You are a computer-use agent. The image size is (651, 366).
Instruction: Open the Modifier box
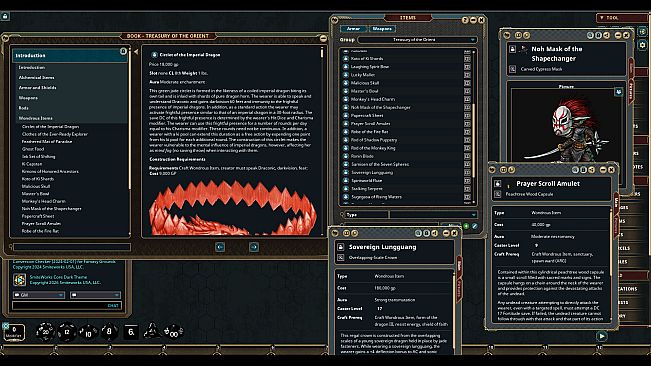point(14,332)
